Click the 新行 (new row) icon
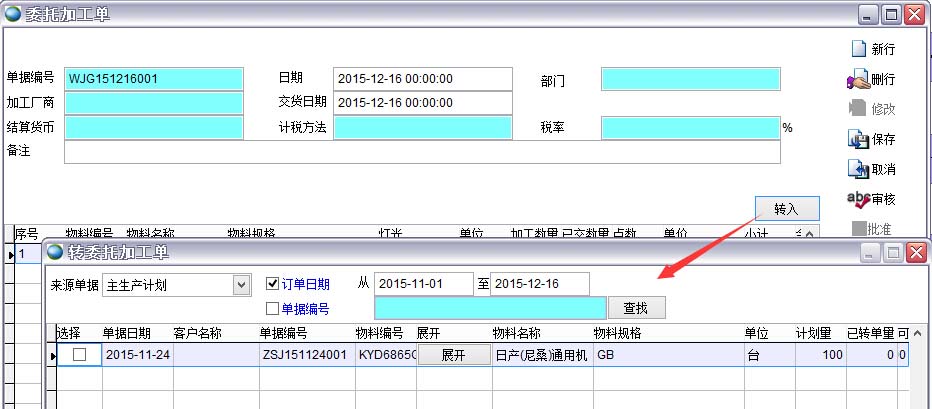The height and width of the screenshot is (409, 932). coord(857,49)
